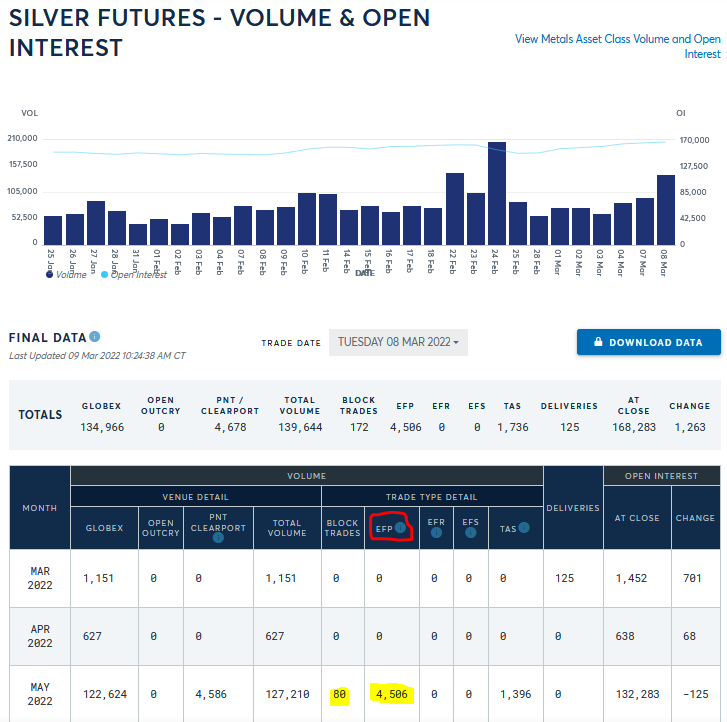The image size is (727, 722).
Task: Click the Block Trades column header
Action: [x=343, y=528]
